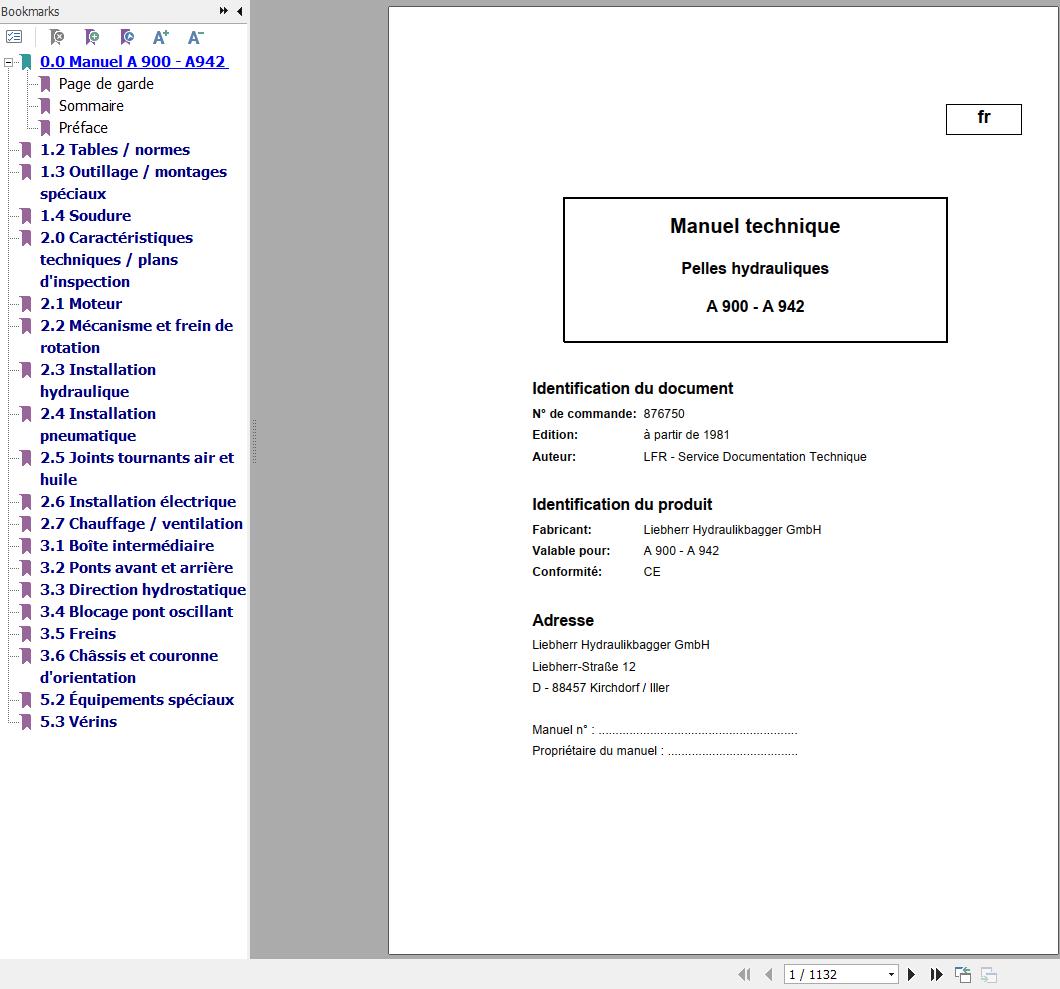
Task: Go to the previous page
Action: (x=769, y=974)
